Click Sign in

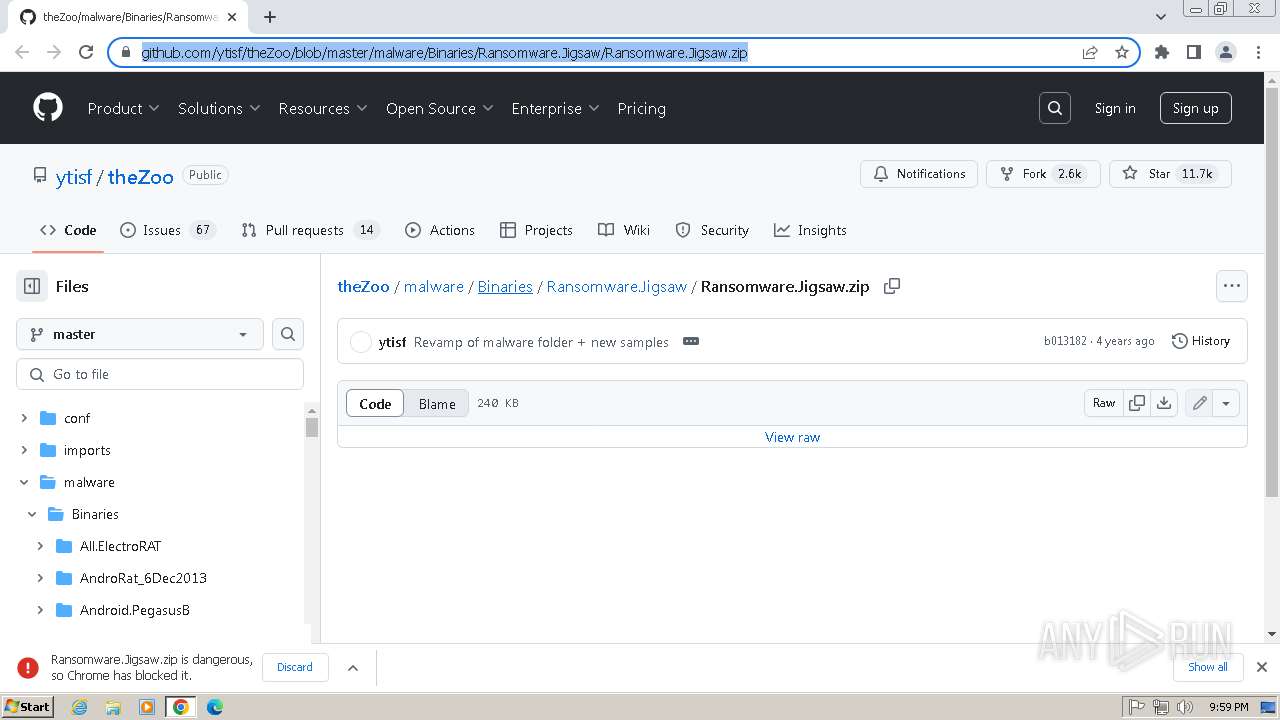pyautogui.click(x=1115, y=108)
